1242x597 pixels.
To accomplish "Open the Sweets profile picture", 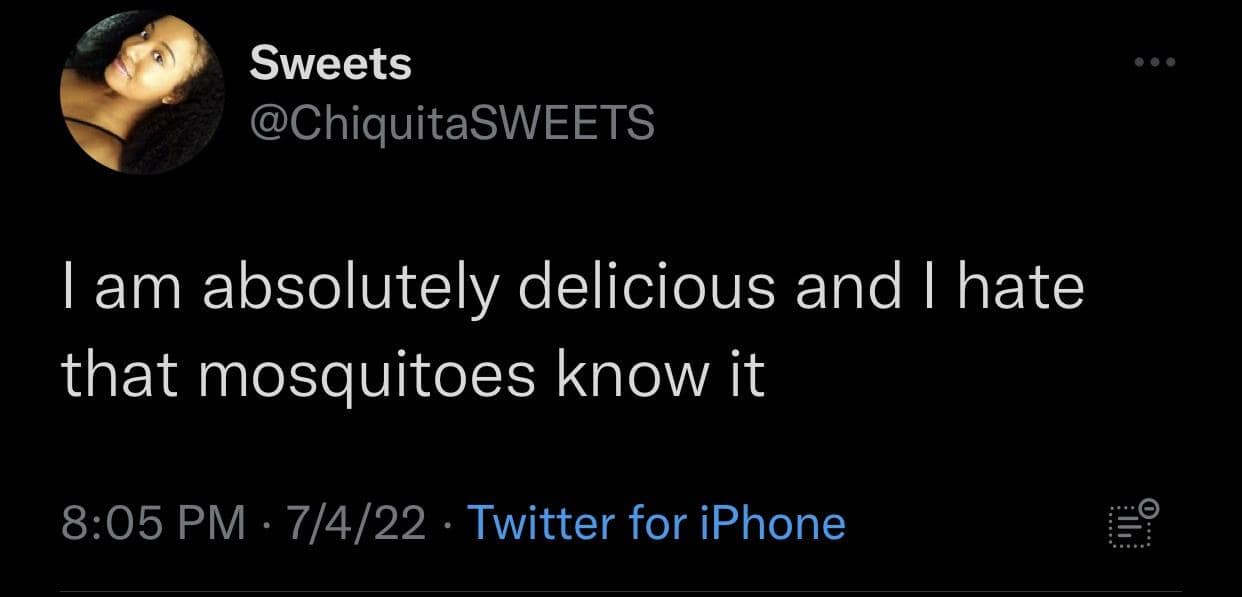I will tap(144, 92).
